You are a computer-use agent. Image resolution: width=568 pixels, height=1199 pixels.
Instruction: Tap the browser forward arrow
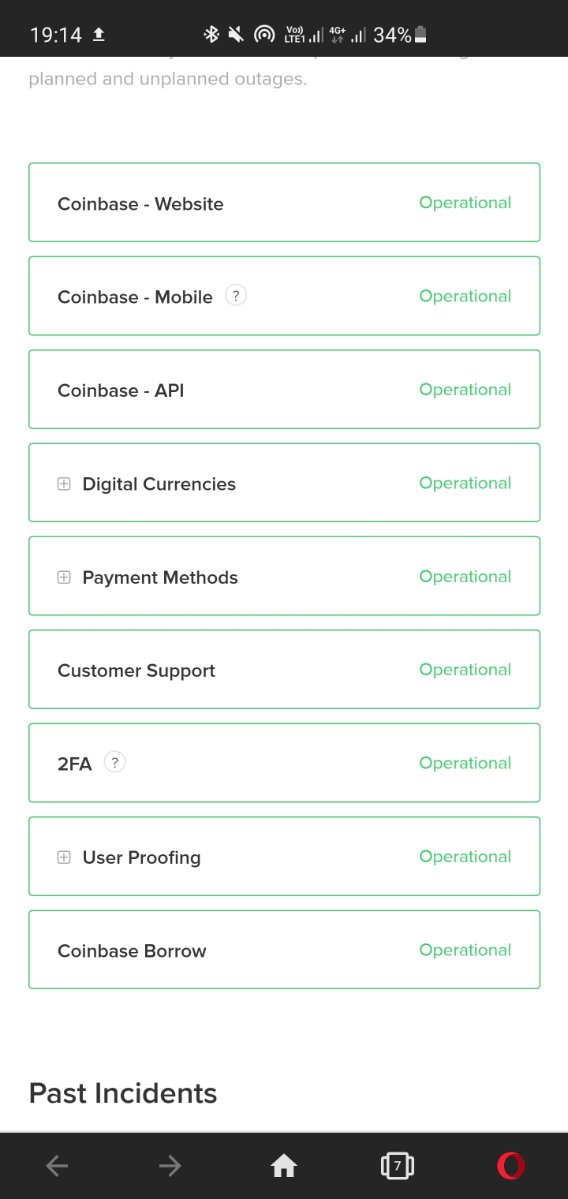coord(170,1165)
